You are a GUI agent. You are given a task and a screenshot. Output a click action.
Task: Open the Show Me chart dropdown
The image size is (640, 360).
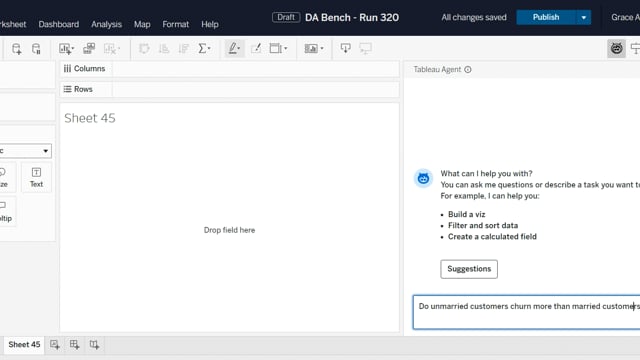tap(314, 49)
